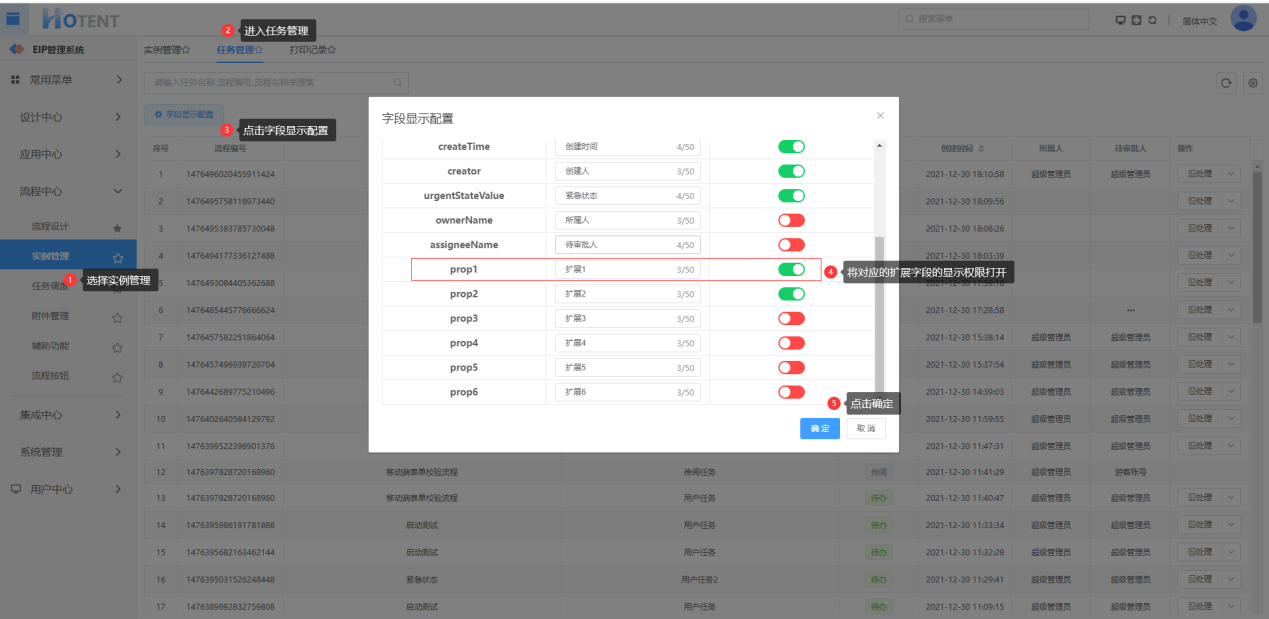Expand the 集成中心 sidebar menu
This screenshot has width=1269, height=619.
click(x=67, y=415)
